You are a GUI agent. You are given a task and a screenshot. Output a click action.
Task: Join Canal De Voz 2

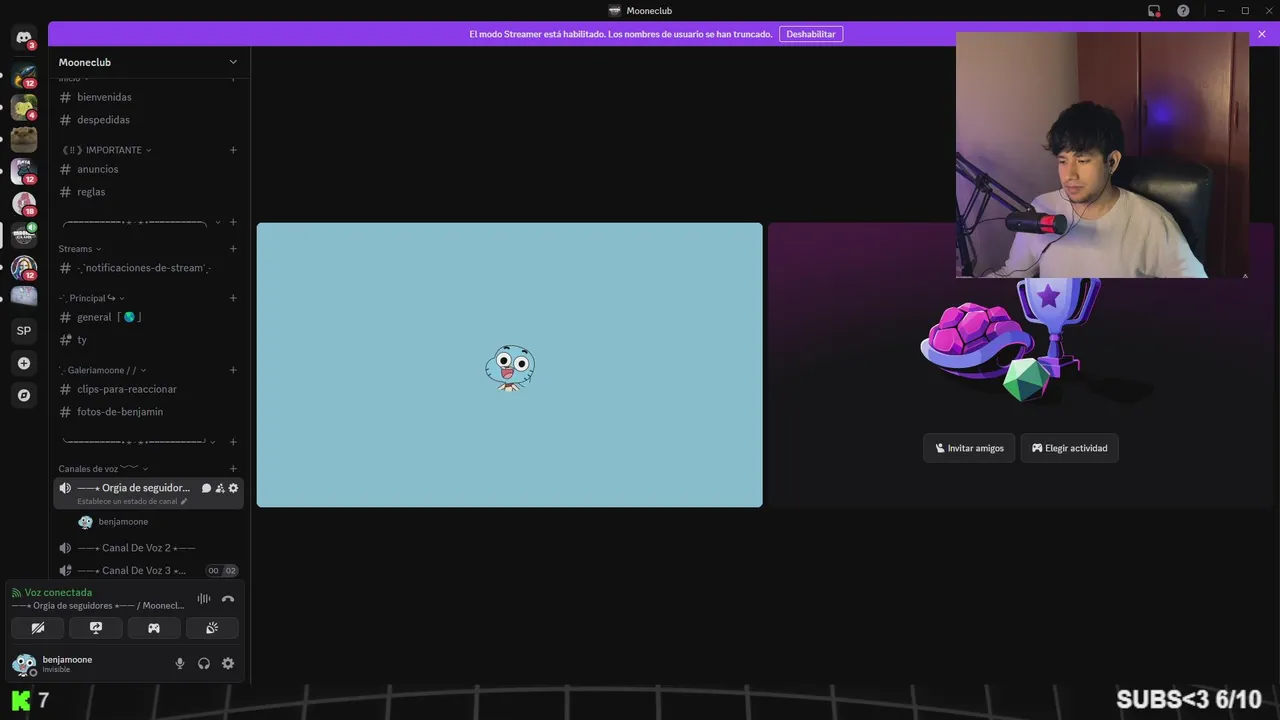point(148,548)
